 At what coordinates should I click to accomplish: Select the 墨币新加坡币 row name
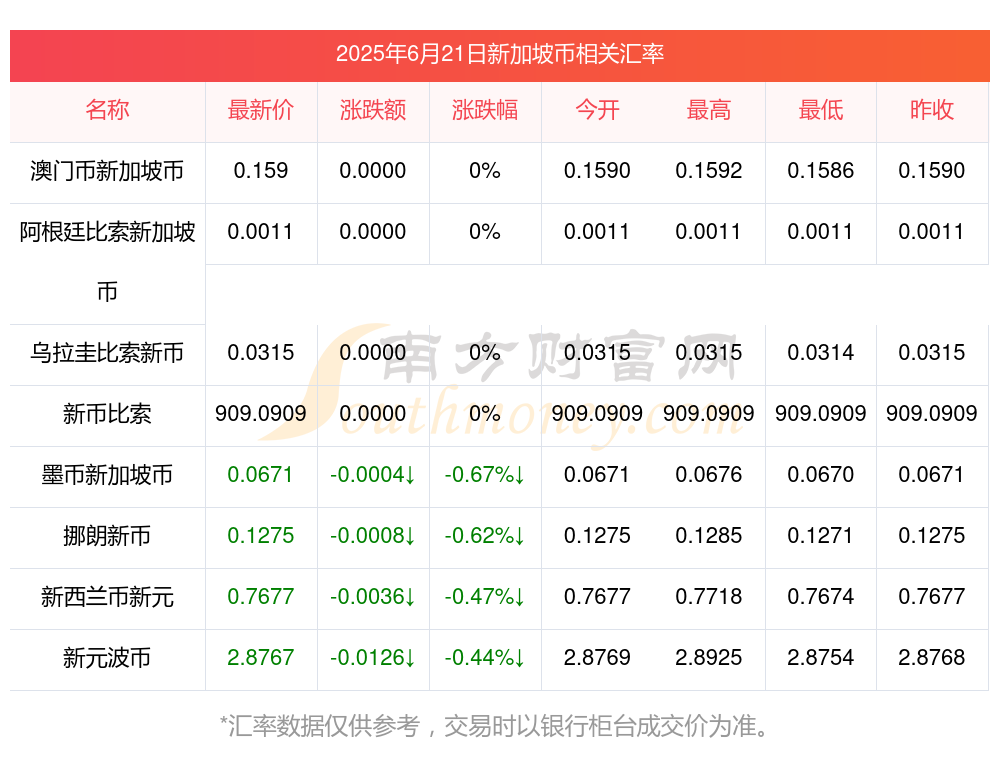click(107, 474)
